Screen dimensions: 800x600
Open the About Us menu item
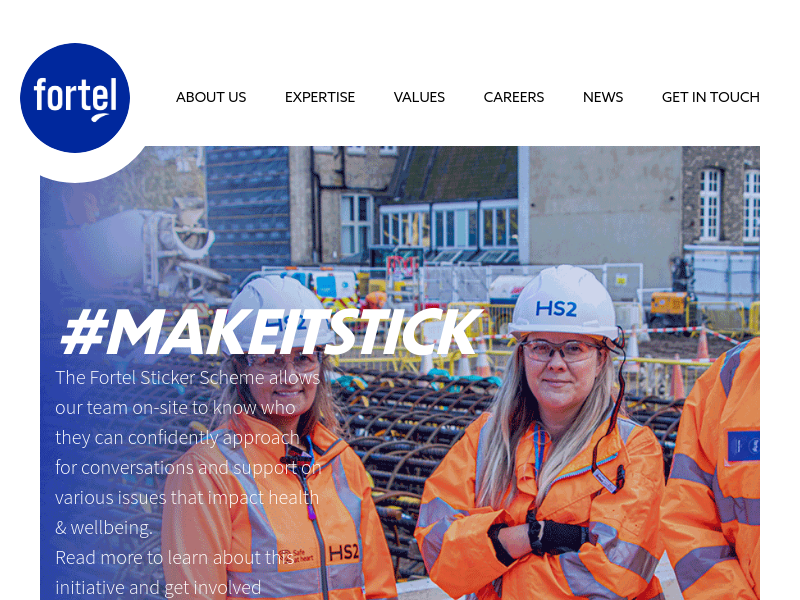point(211,97)
